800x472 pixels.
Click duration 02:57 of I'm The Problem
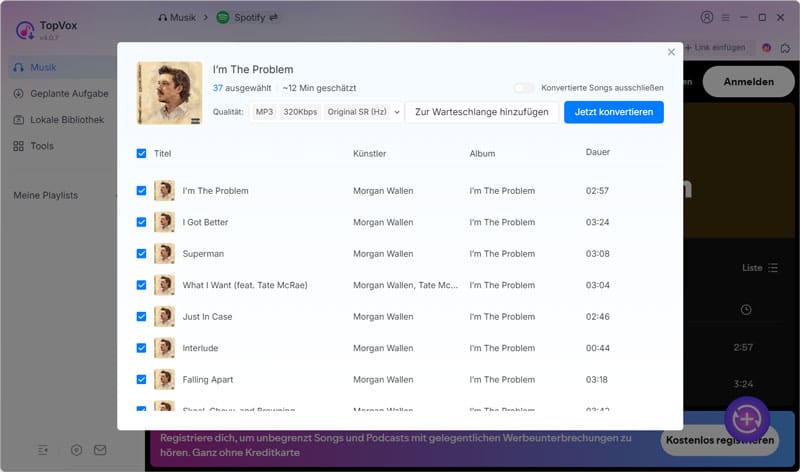pyautogui.click(x=597, y=191)
